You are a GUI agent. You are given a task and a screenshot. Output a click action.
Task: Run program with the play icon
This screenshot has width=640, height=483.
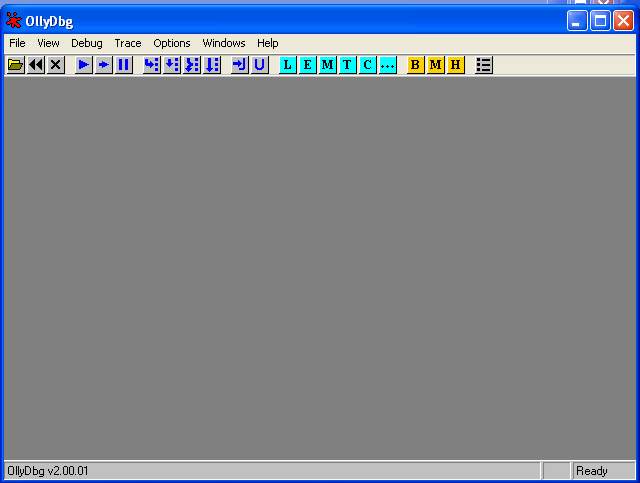(84, 65)
